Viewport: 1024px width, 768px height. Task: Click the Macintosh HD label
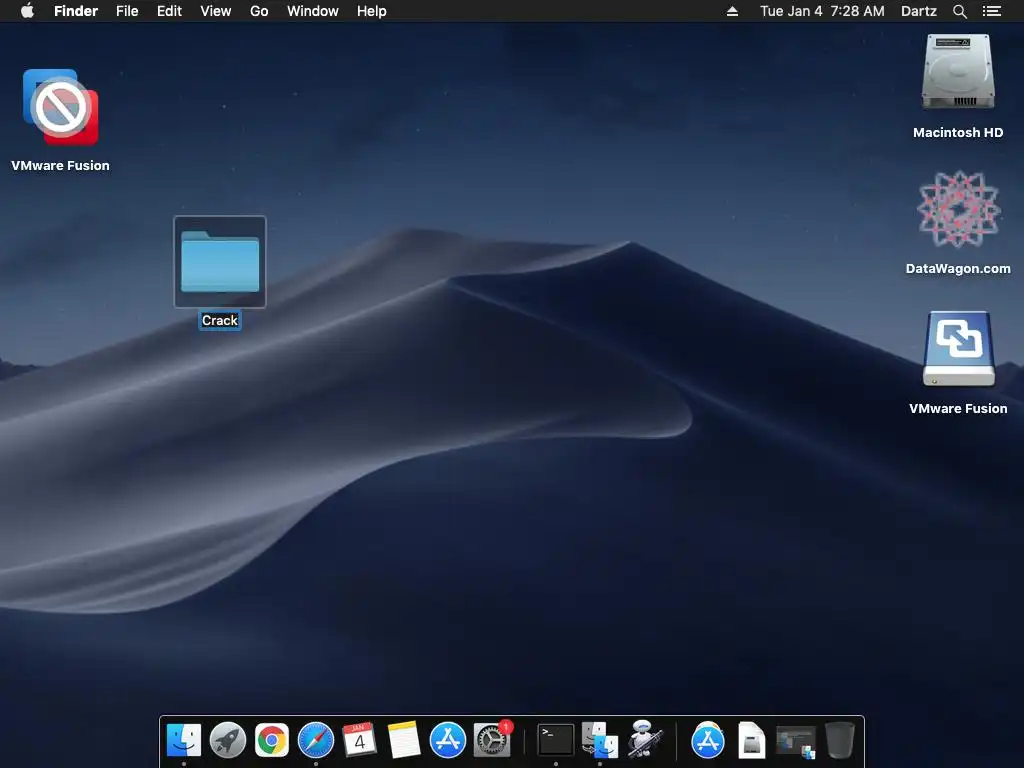(958, 133)
